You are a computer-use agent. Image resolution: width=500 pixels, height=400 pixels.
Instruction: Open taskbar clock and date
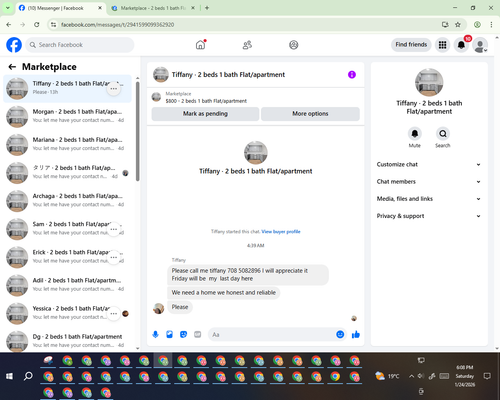[x=465, y=376]
